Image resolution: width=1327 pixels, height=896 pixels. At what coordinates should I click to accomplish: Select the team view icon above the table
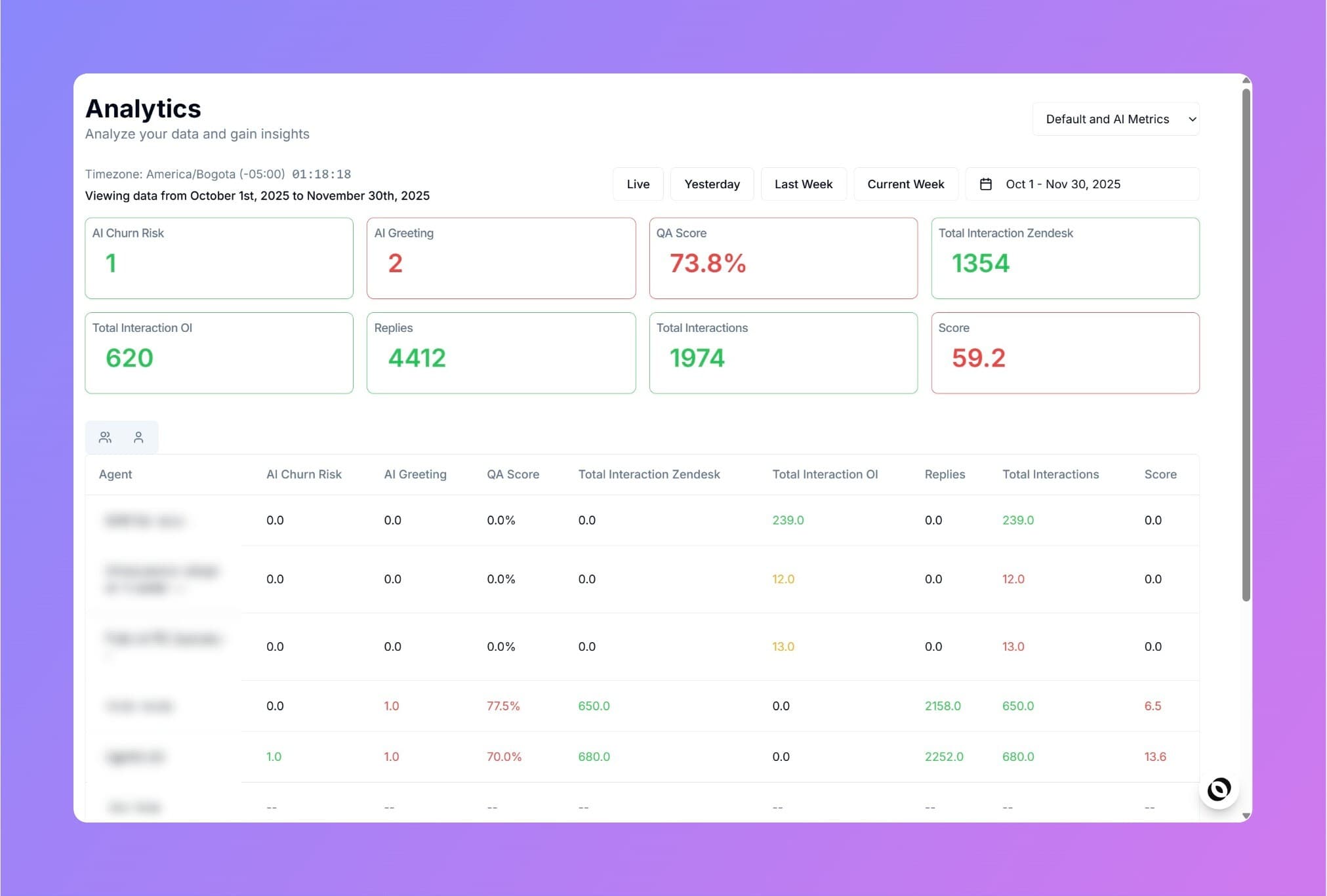click(x=106, y=437)
